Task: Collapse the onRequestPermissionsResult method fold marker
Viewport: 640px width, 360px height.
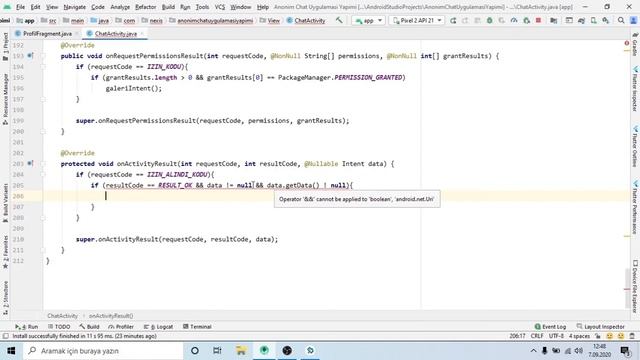Action: (43, 56)
